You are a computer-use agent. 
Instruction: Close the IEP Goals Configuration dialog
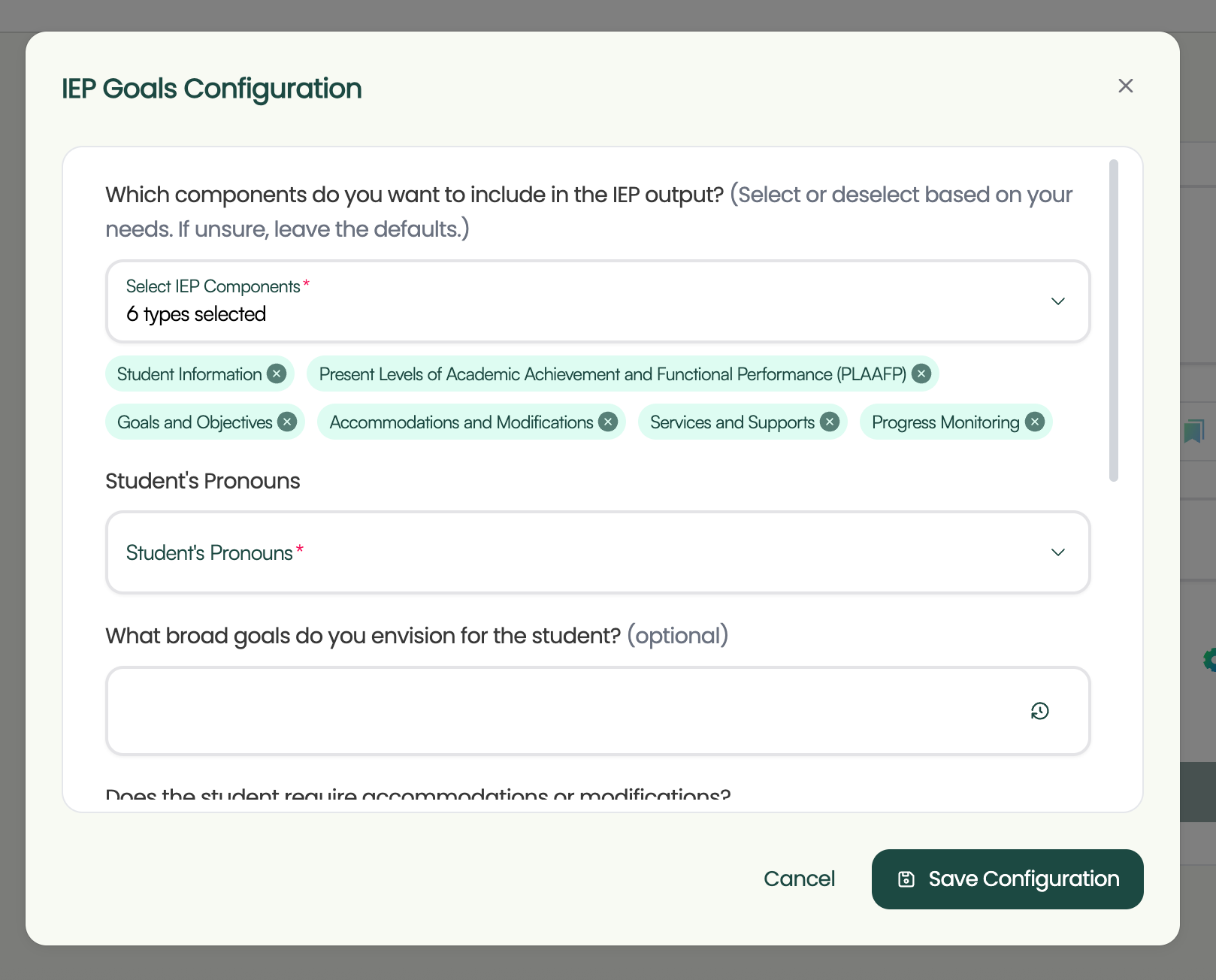[1125, 86]
